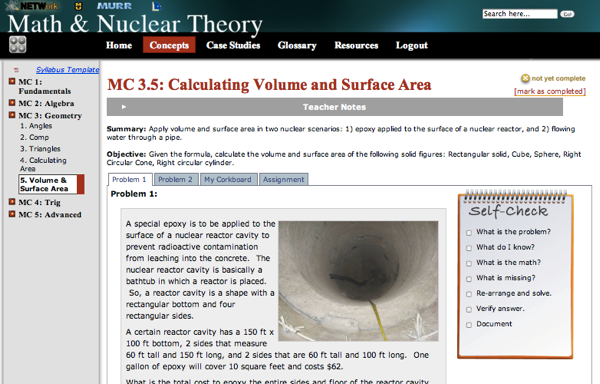Check 'What is the problem?' box
Image resolution: width=600 pixels, height=384 pixels.
coord(469,233)
